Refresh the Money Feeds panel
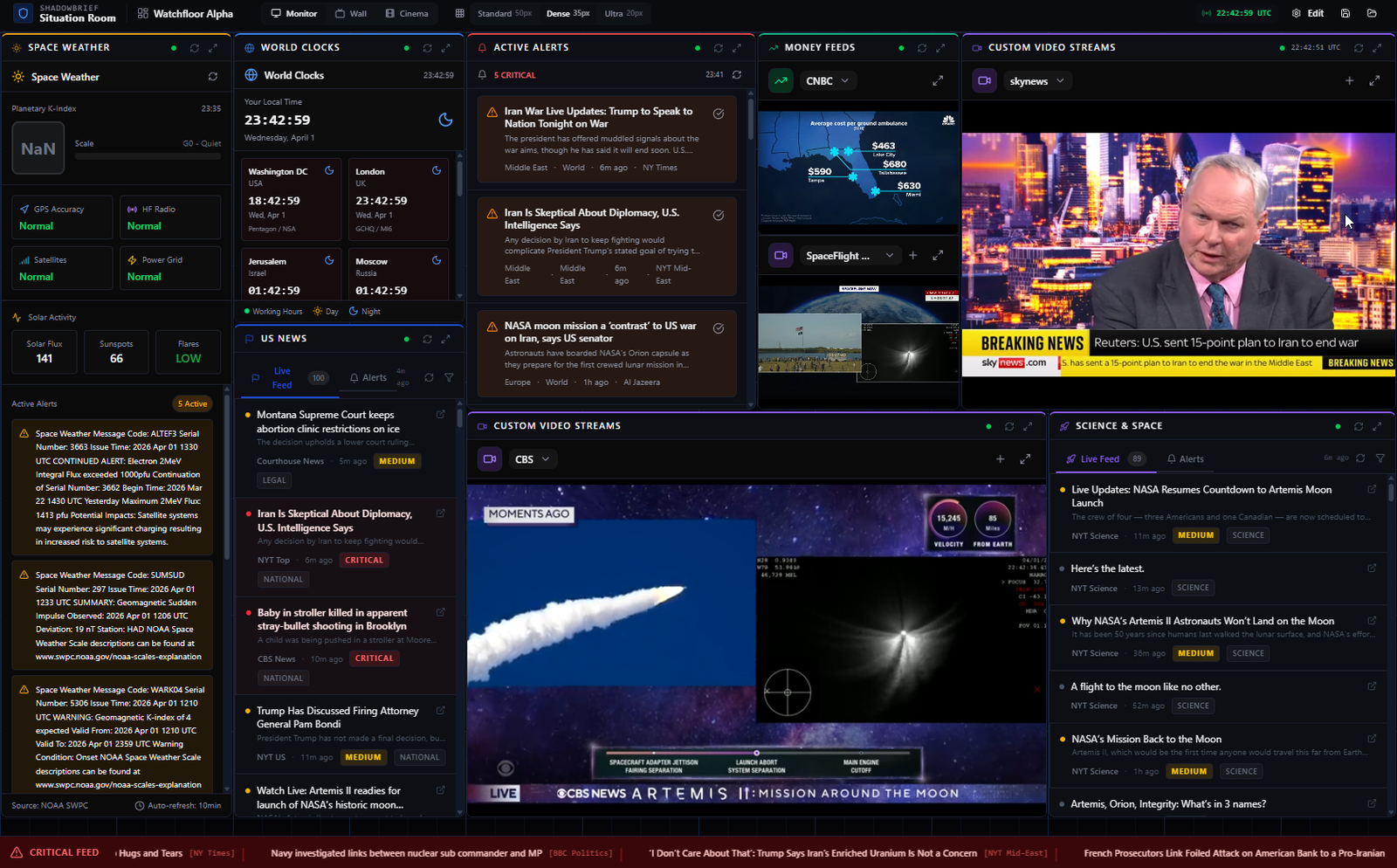 point(922,48)
